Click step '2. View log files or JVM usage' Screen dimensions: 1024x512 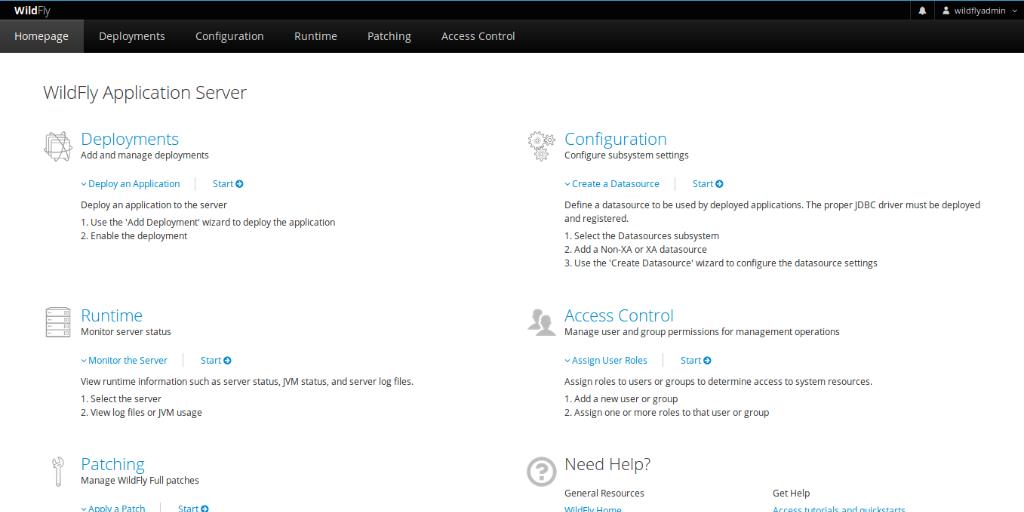141,413
